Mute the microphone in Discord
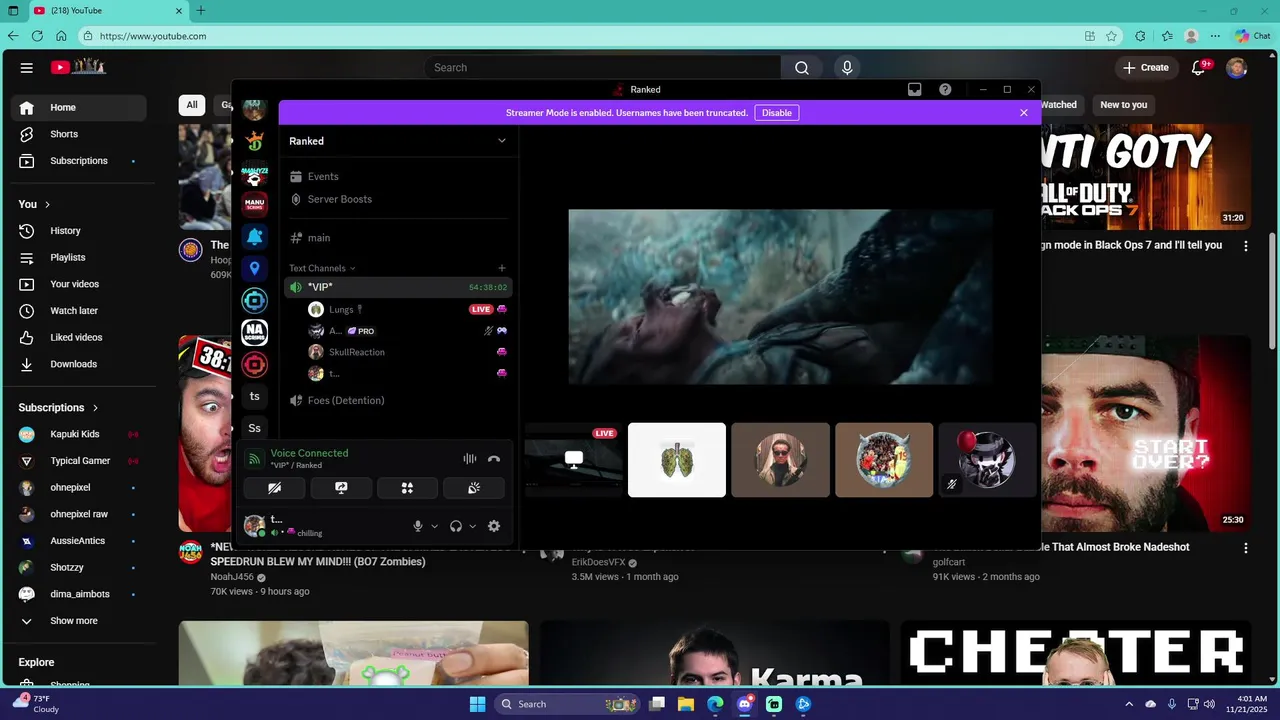1280x720 pixels. click(x=418, y=526)
